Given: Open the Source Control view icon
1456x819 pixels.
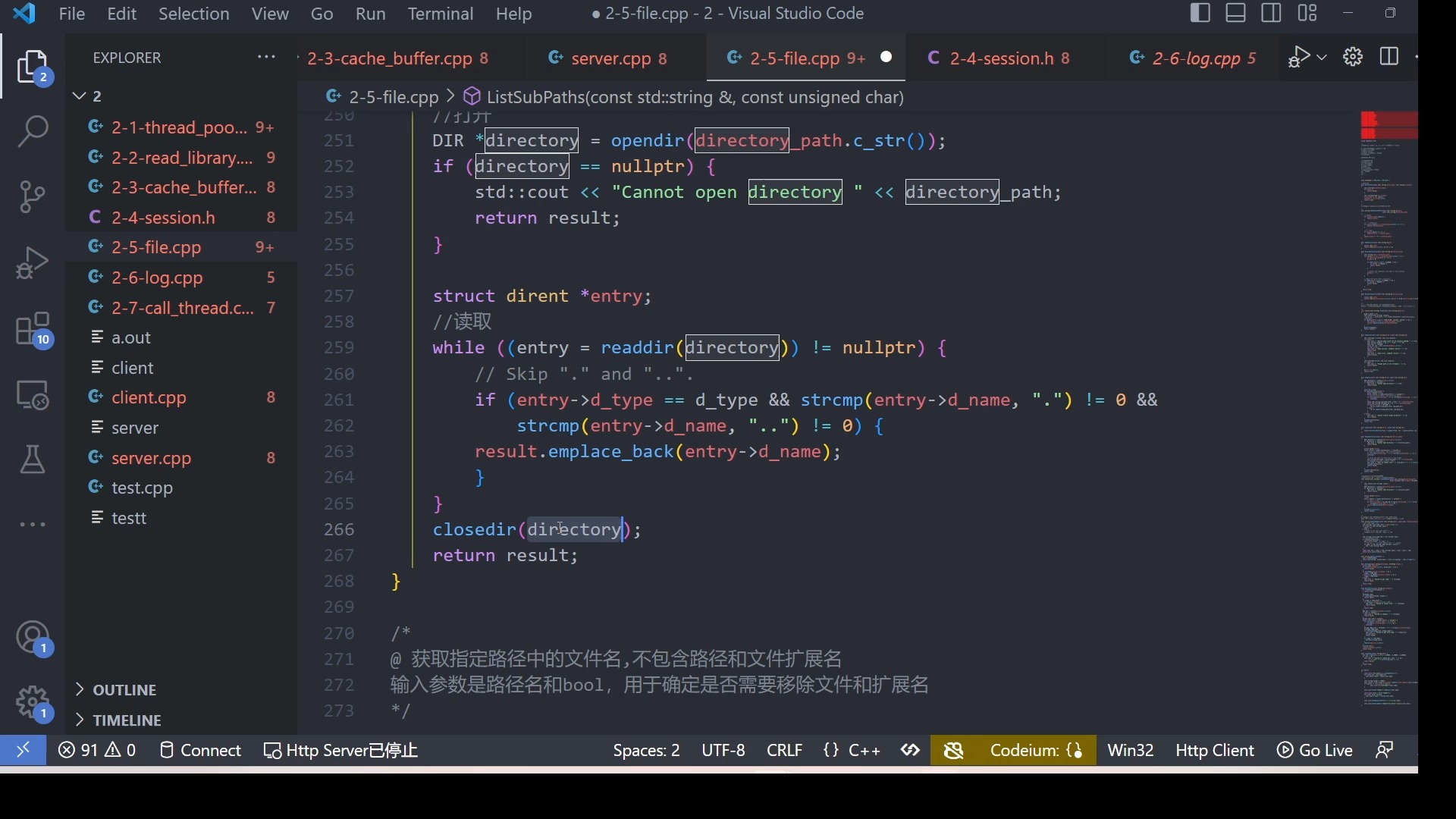Looking at the screenshot, I should pos(33,197).
